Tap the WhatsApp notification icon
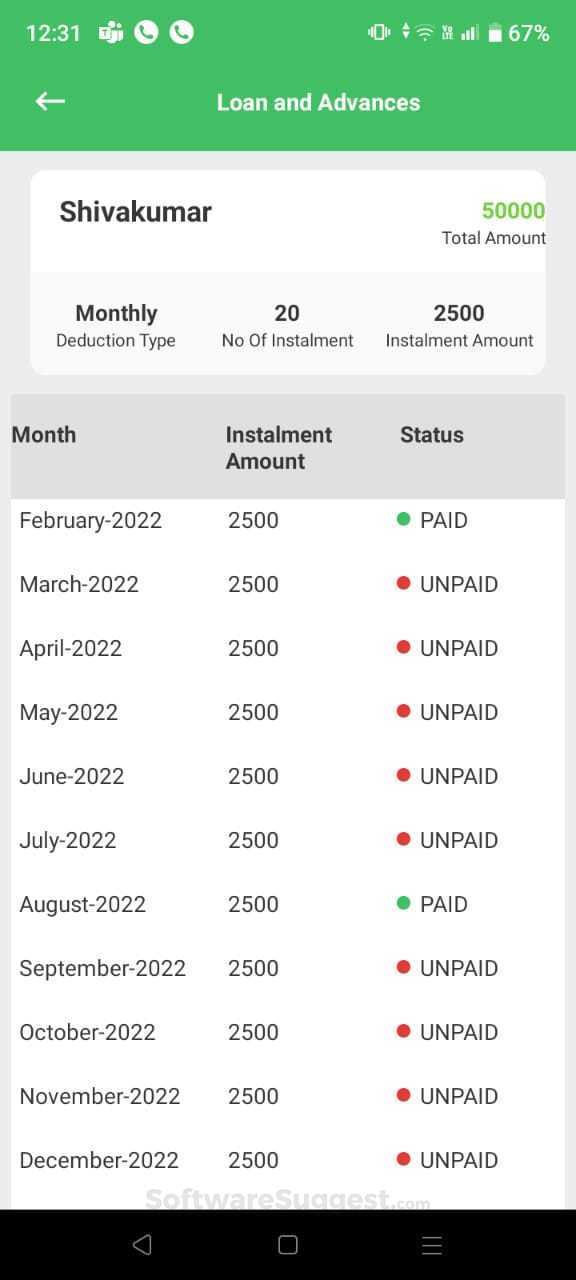Image resolution: width=576 pixels, height=1280 pixels. [145, 31]
